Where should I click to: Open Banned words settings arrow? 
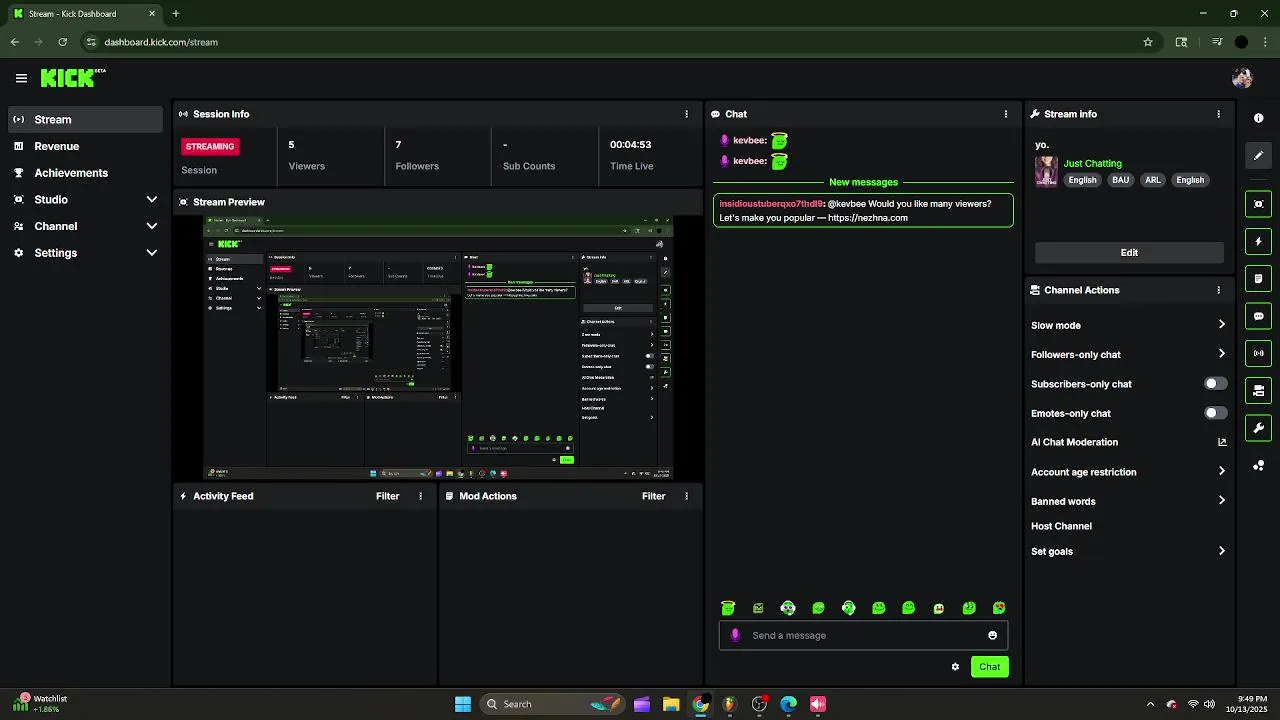(1221, 501)
